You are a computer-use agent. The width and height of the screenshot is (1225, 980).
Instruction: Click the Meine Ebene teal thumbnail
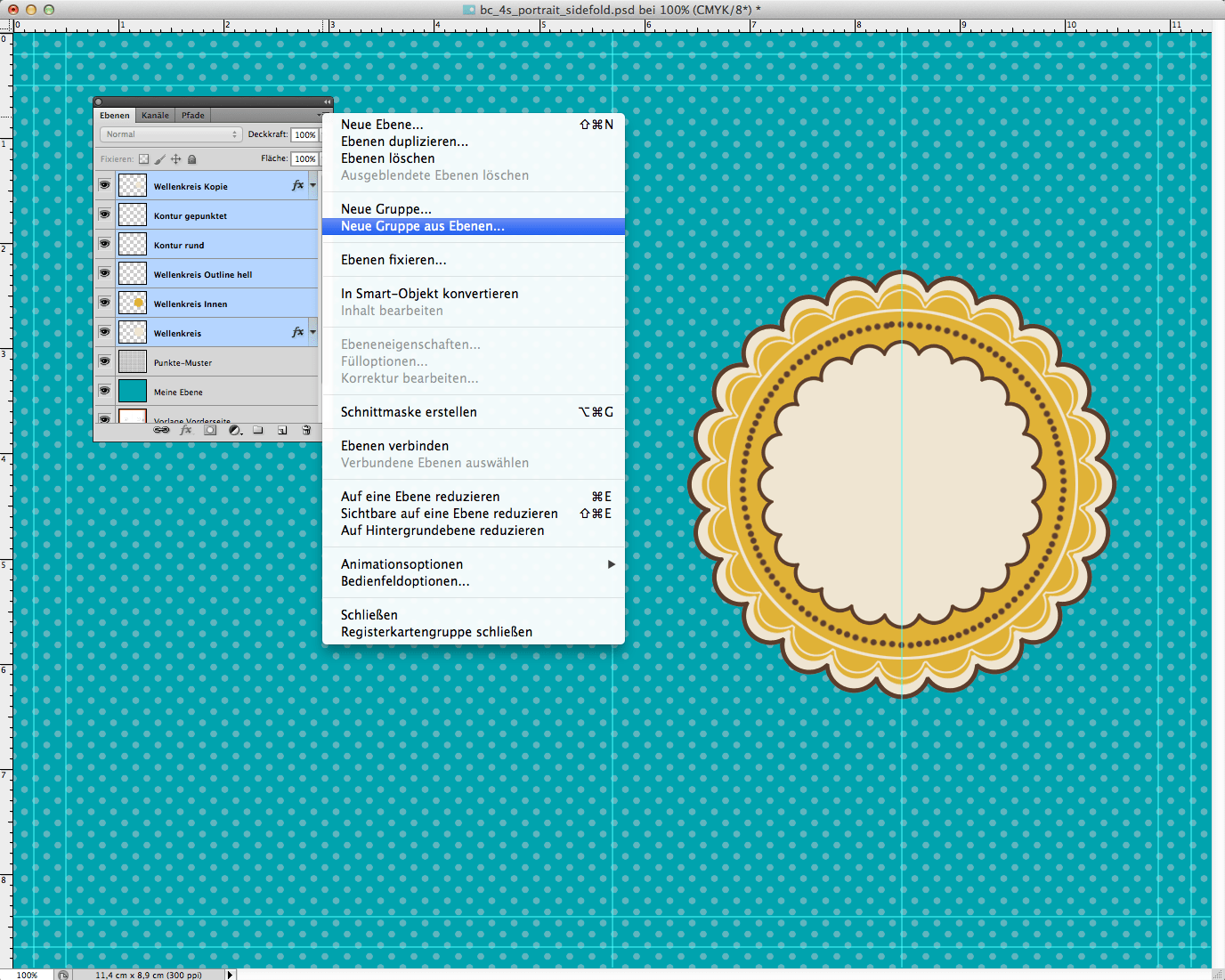(x=133, y=391)
